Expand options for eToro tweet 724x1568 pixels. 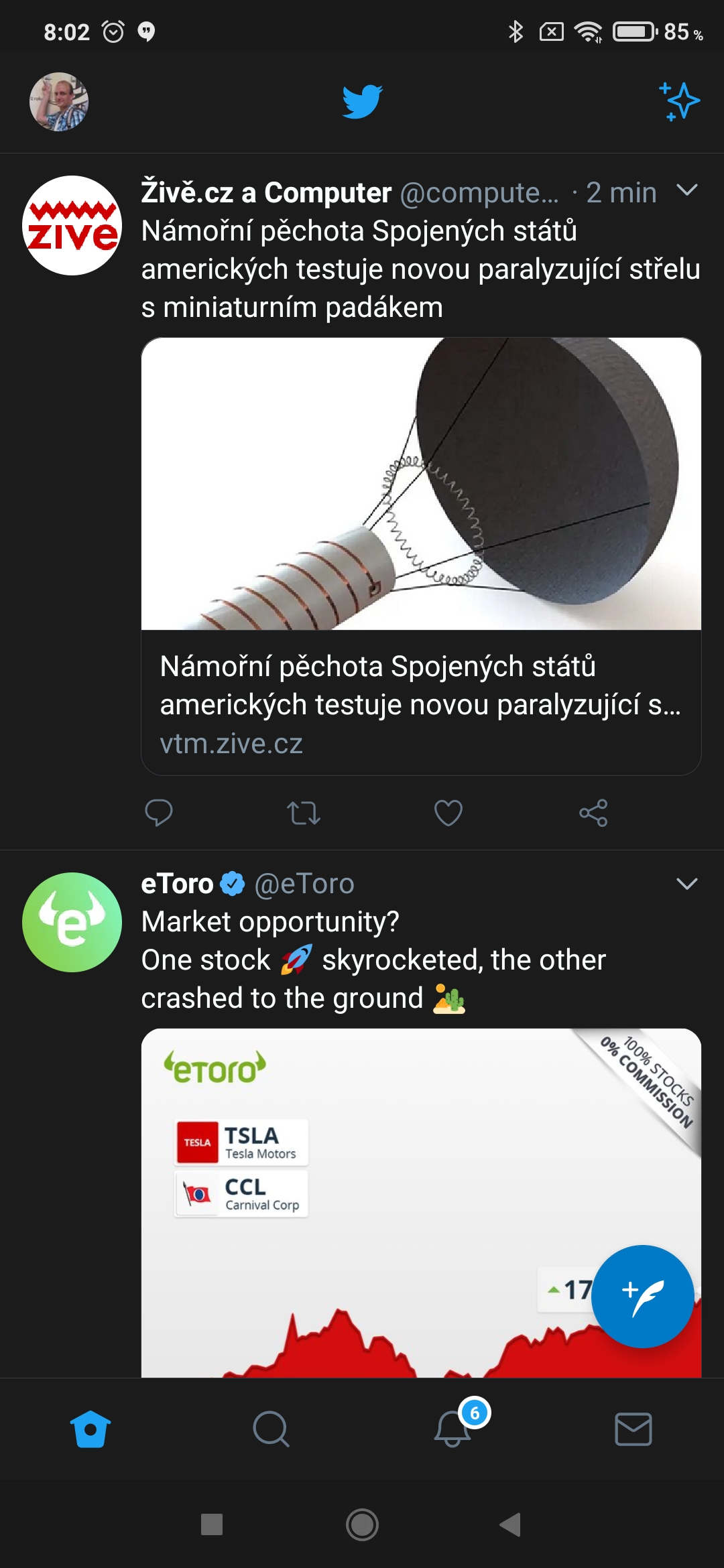point(687,884)
